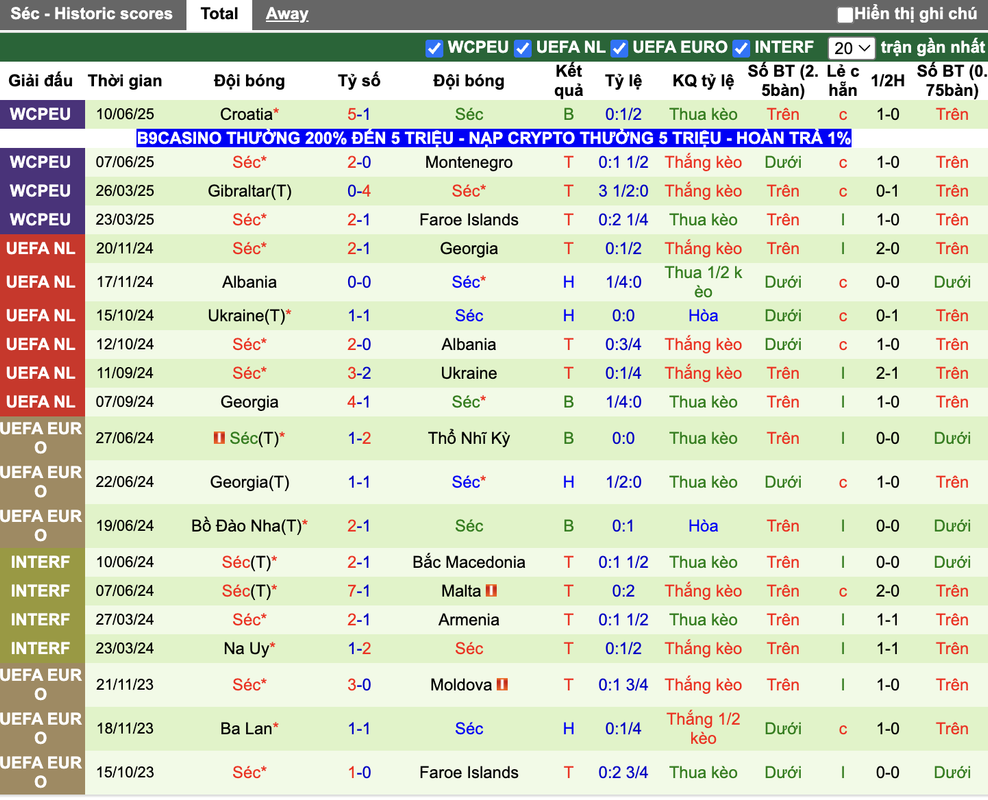The width and height of the screenshot is (988, 800).
Task: Click the UEFA EURO label for 27/06/24
Action: click(42, 438)
